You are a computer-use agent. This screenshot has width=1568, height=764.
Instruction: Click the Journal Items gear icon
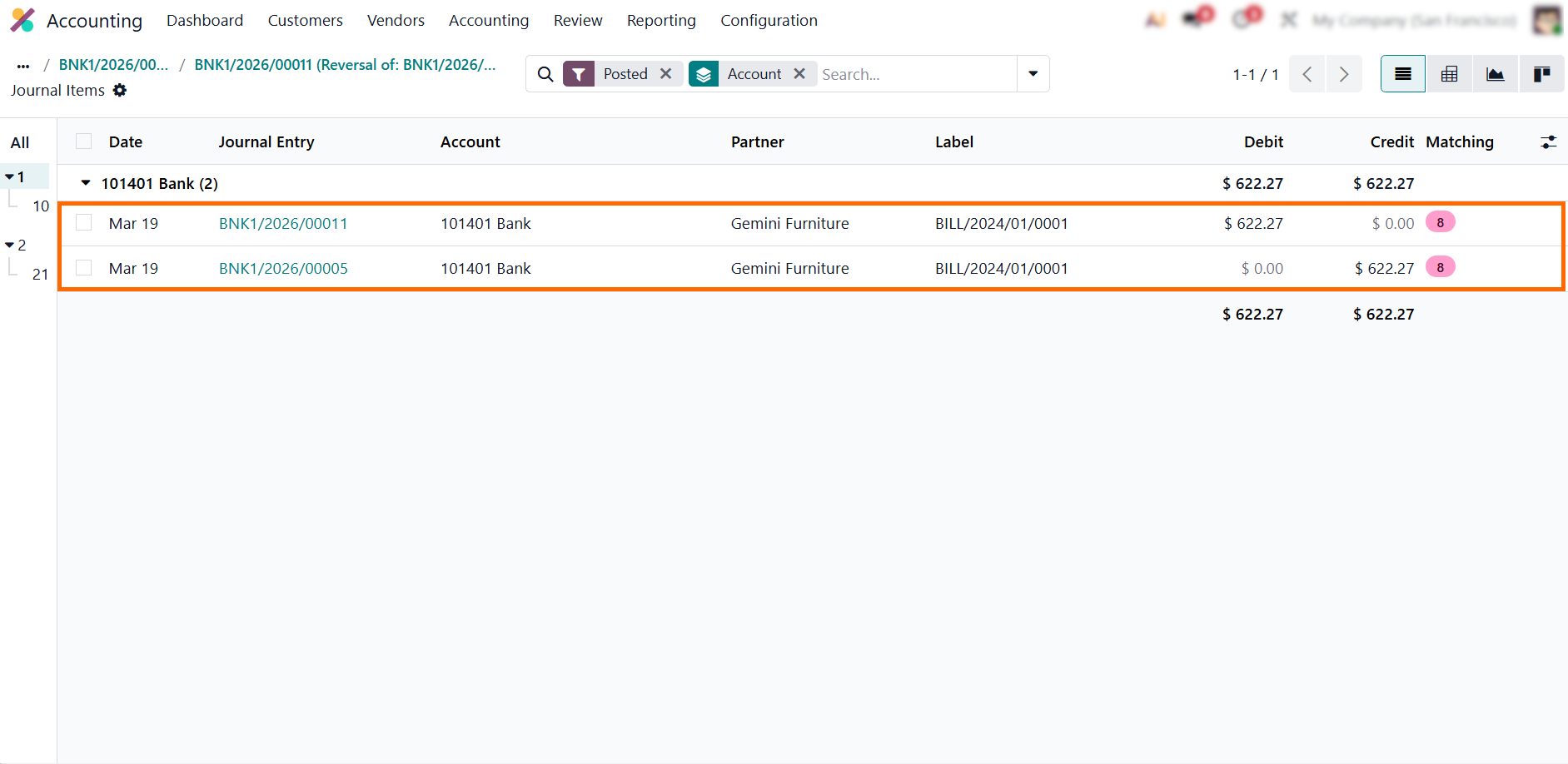[120, 90]
